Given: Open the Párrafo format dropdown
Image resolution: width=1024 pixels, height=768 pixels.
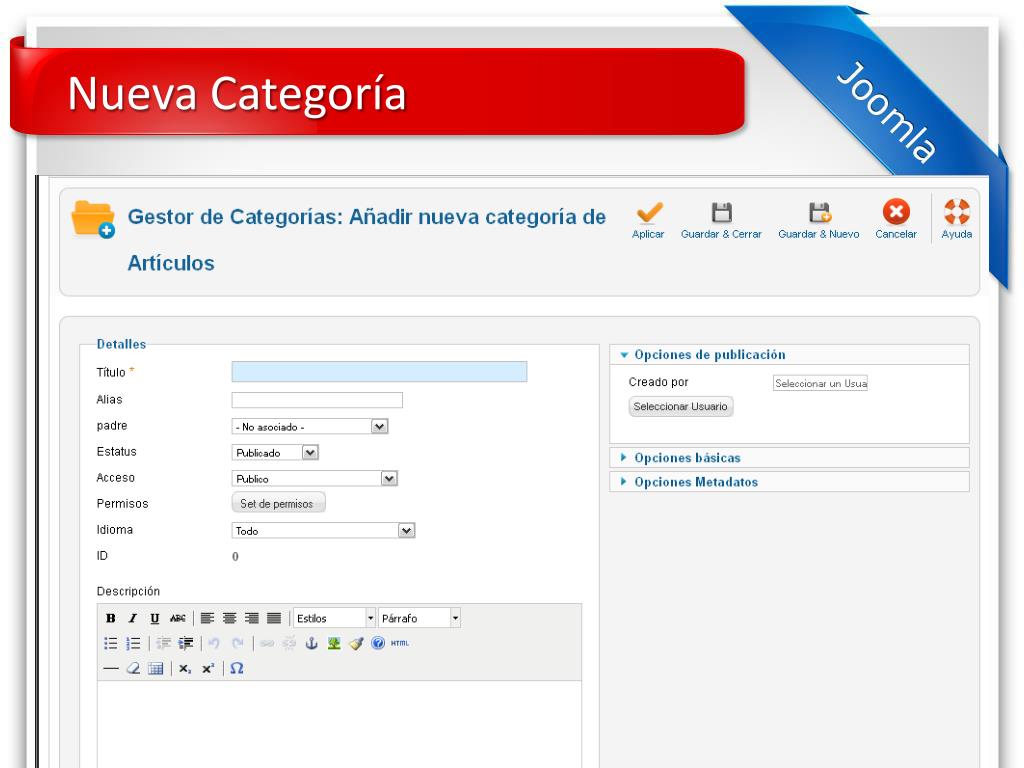Looking at the screenshot, I should 419,618.
